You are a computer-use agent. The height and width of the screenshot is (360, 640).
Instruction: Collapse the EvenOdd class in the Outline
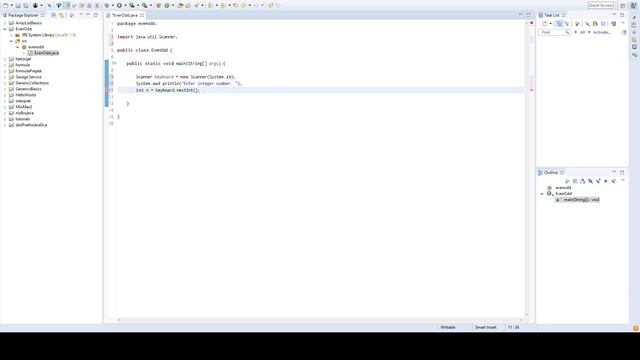542,194
